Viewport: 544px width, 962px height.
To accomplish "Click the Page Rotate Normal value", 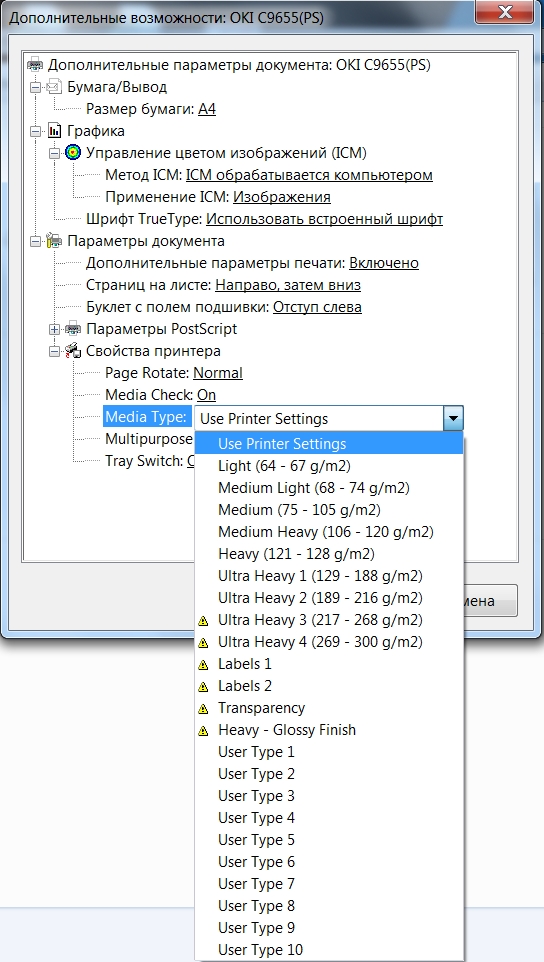I will click(x=218, y=373).
